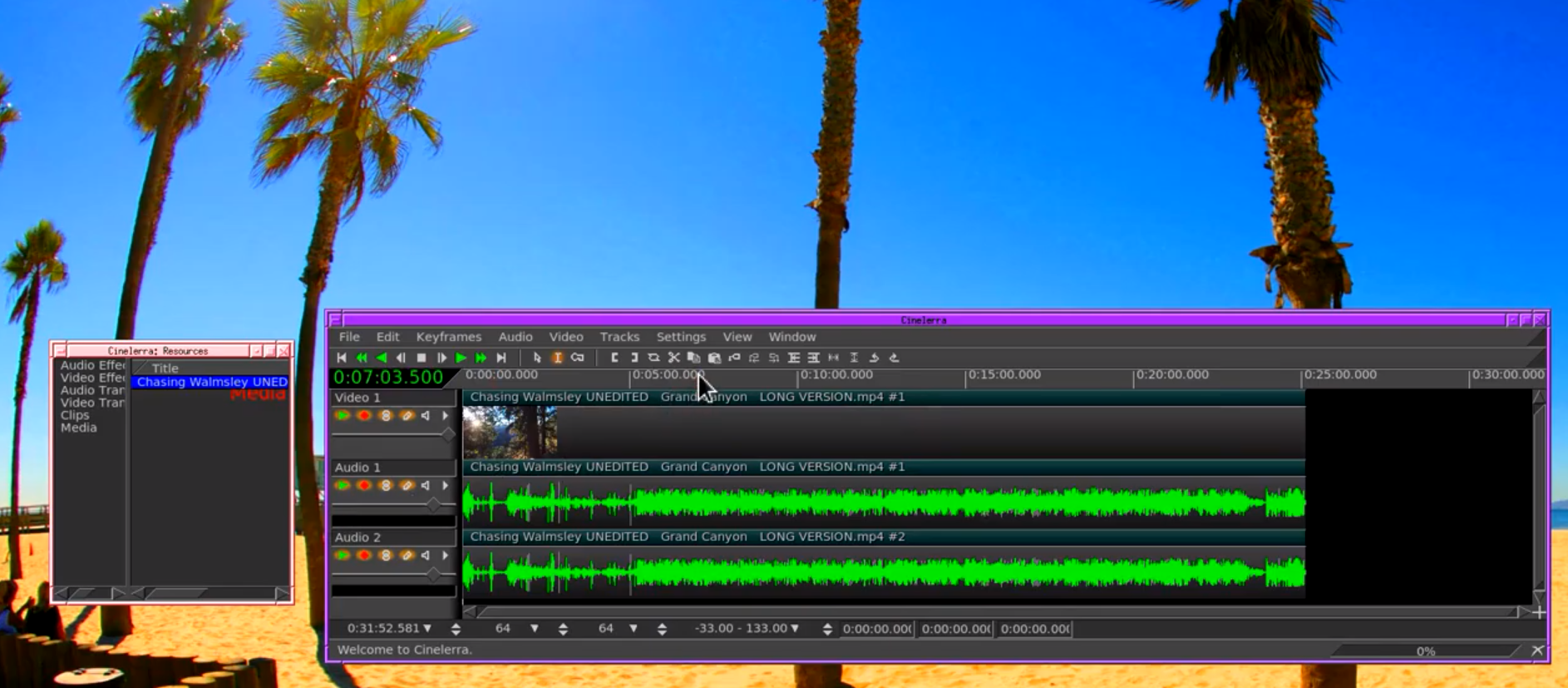The image size is (1568, 688).
Task: Toggle play track on Audio 2
Action: (342, 555)
